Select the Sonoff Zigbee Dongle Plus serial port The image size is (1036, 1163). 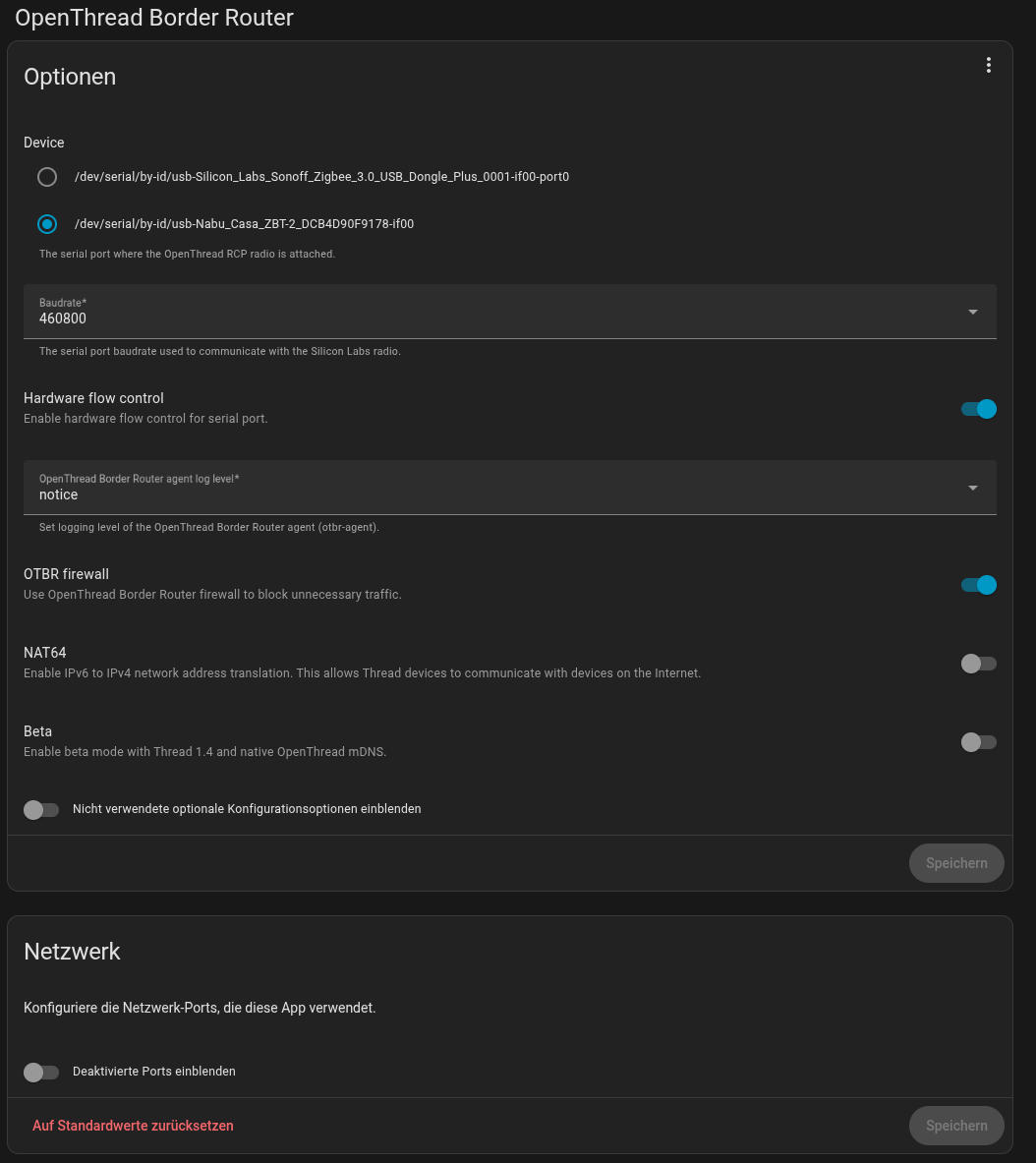pos(47,177)
